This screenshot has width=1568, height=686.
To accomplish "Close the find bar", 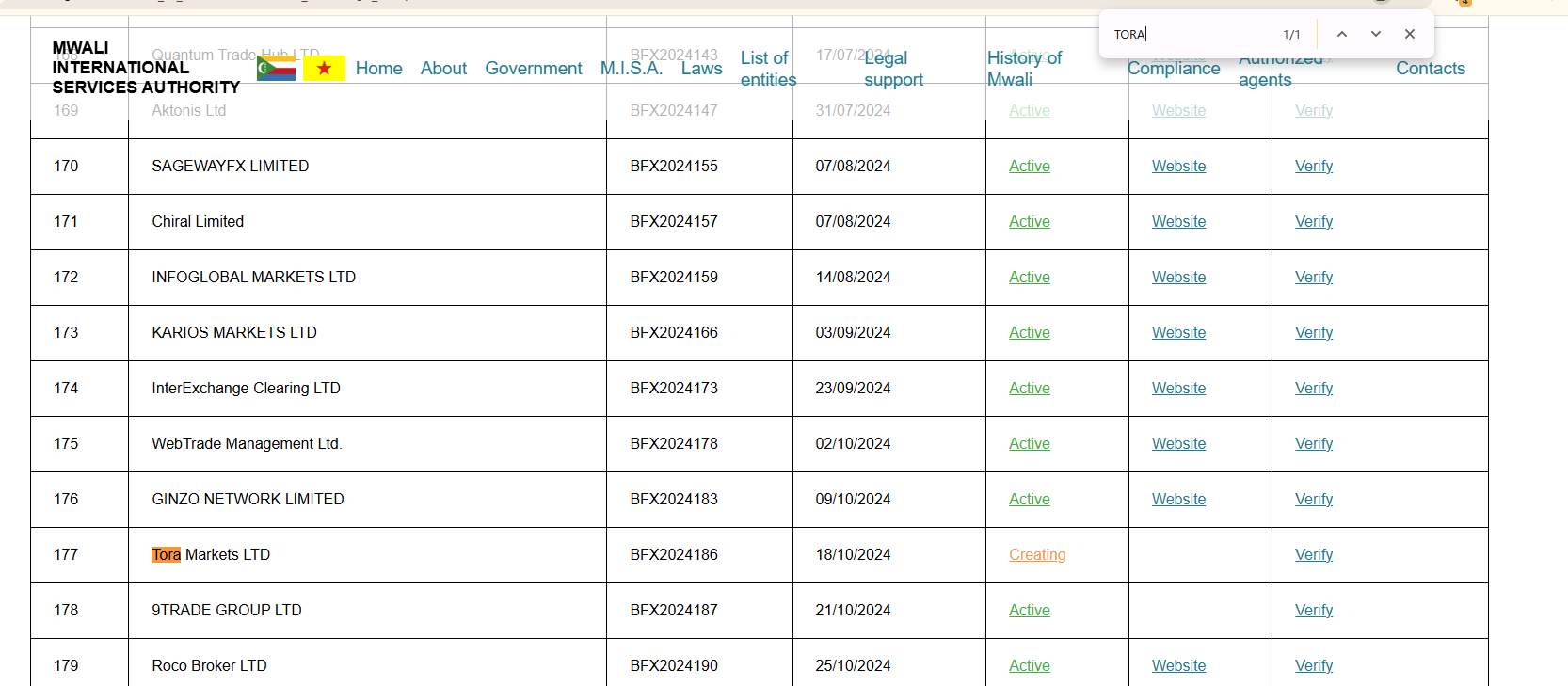I will point(1410,34).
